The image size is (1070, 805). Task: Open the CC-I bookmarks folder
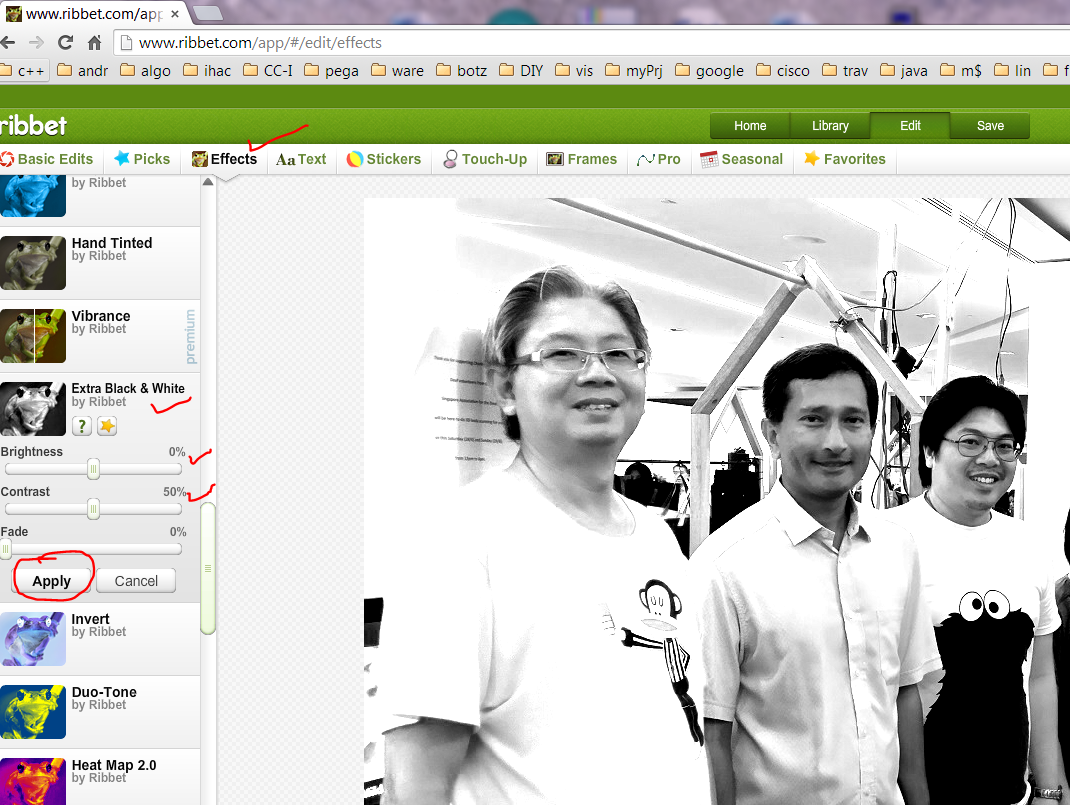point(268,71)
